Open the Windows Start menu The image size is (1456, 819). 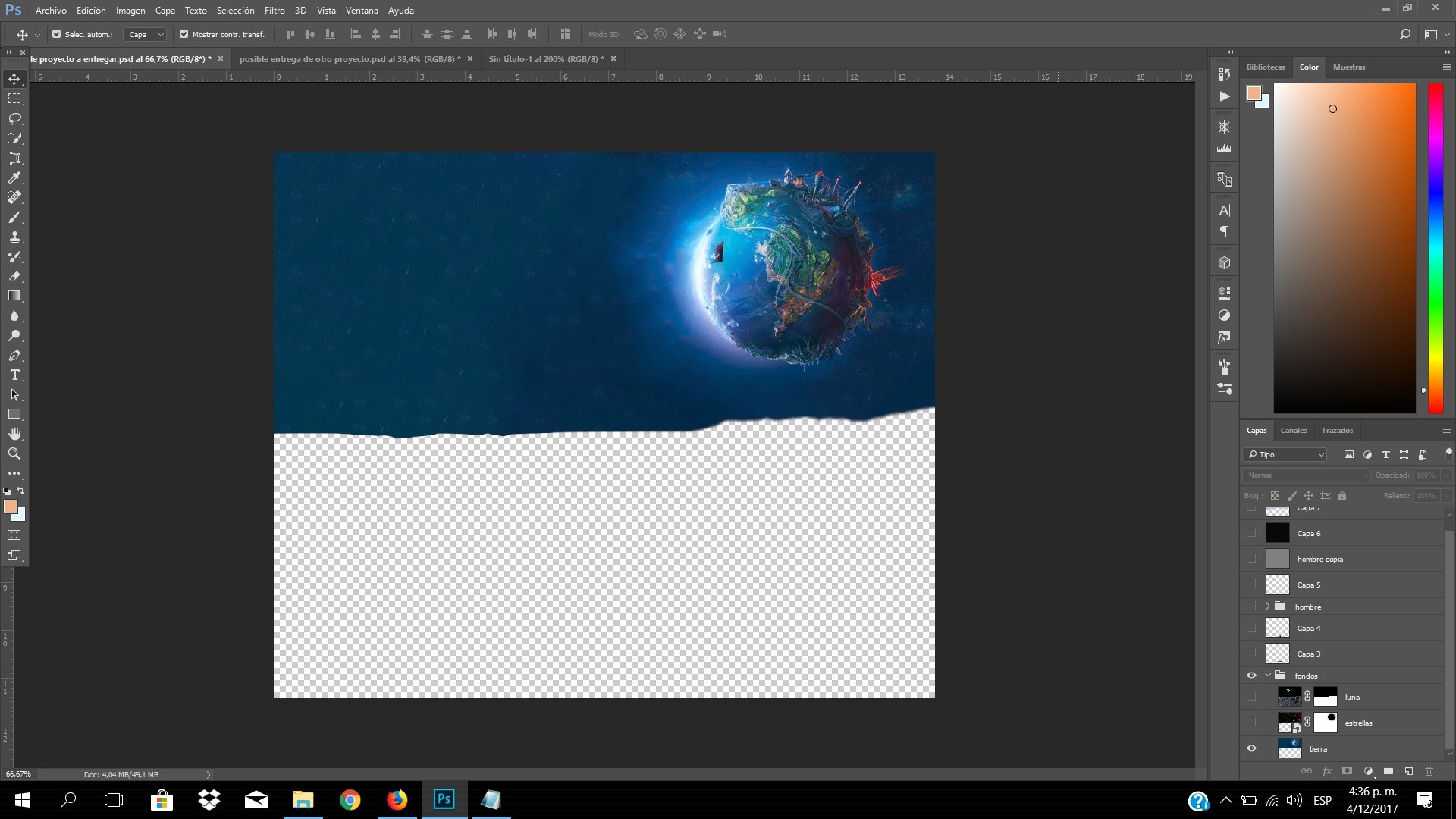point(22,800)
